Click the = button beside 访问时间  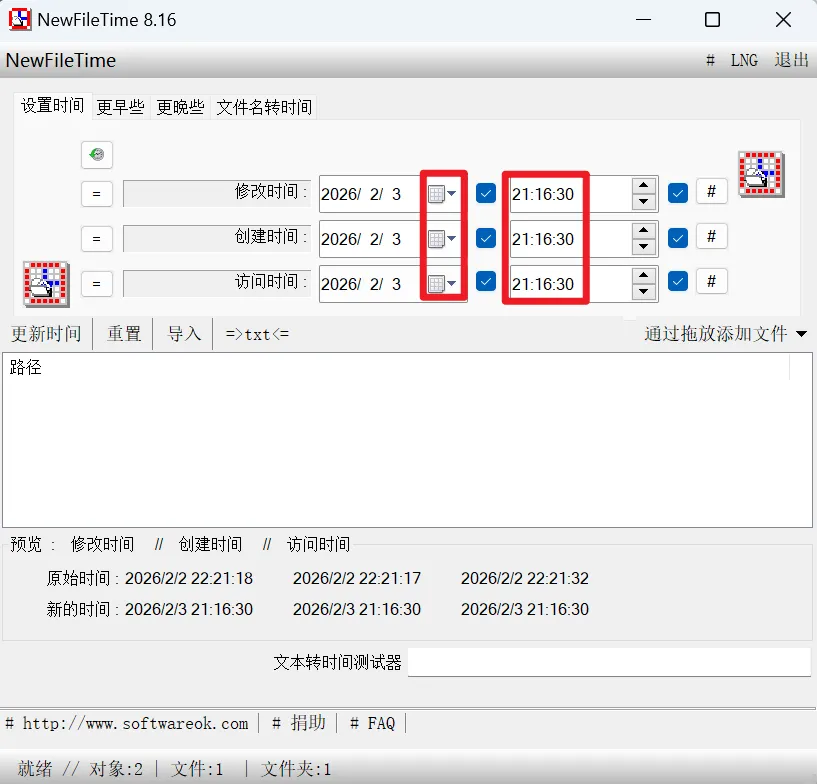tap(97, 283)
